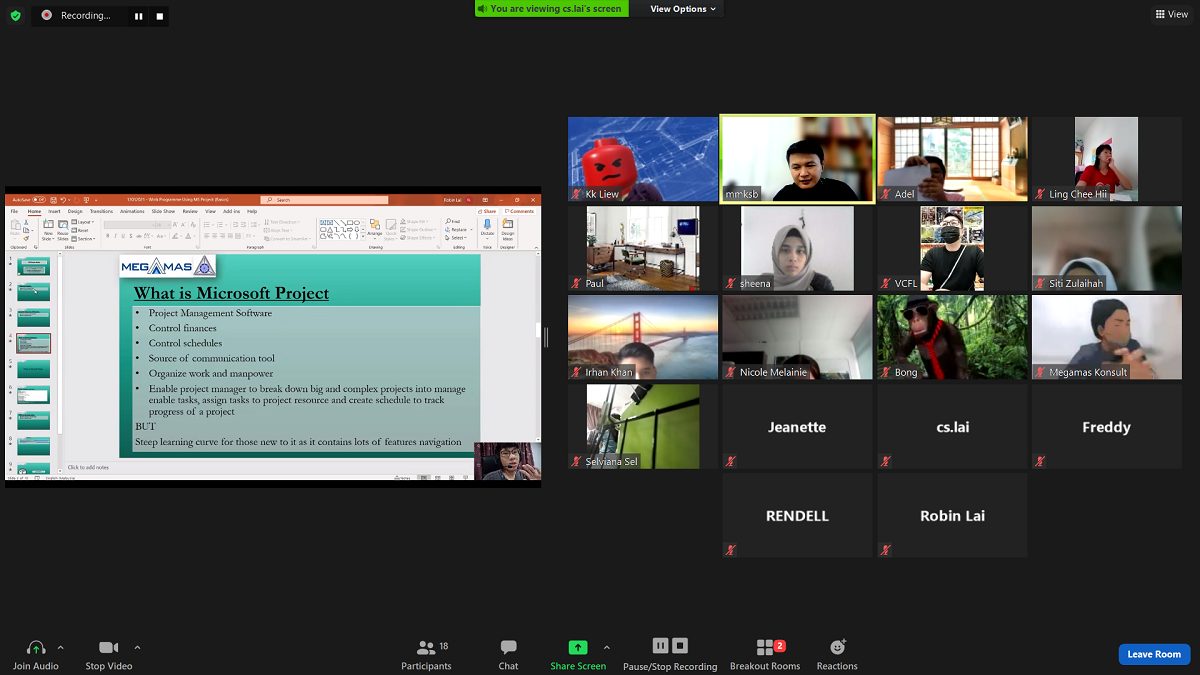Expand the Stop Video options arrow
The width and height of the screenshot is (1200, 675).
pos(137,647)
